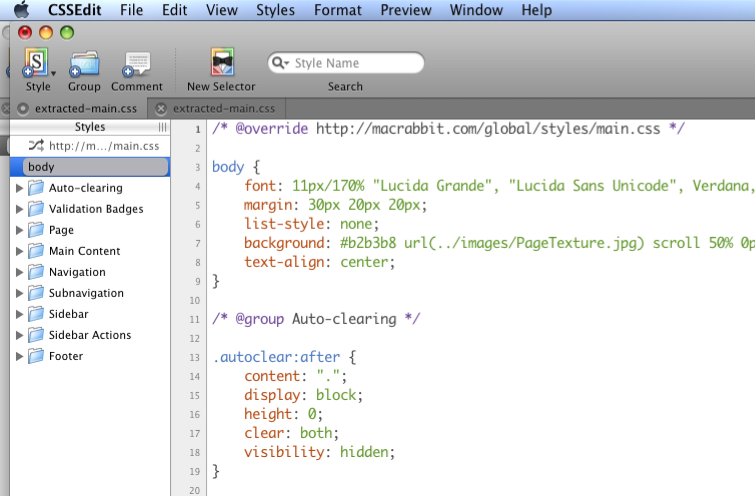Open the Styles menu

274,11
